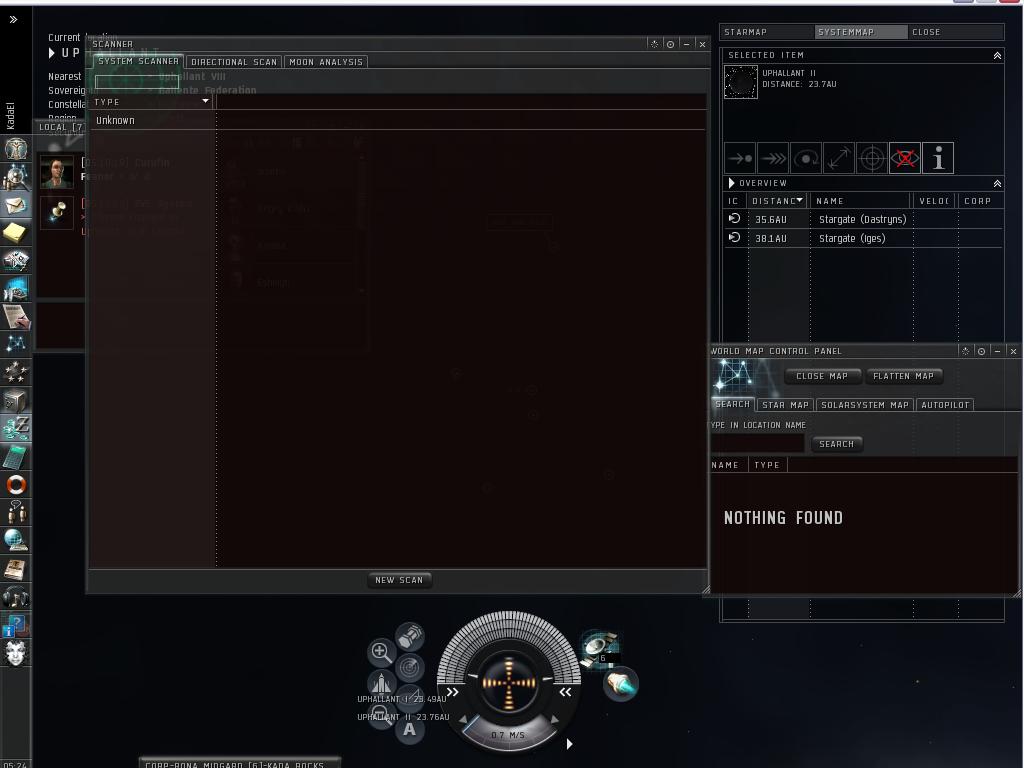Select the System Scanner tab
Screen dimensions: 1024x768
pyautogui.click(x=138, y=61)
